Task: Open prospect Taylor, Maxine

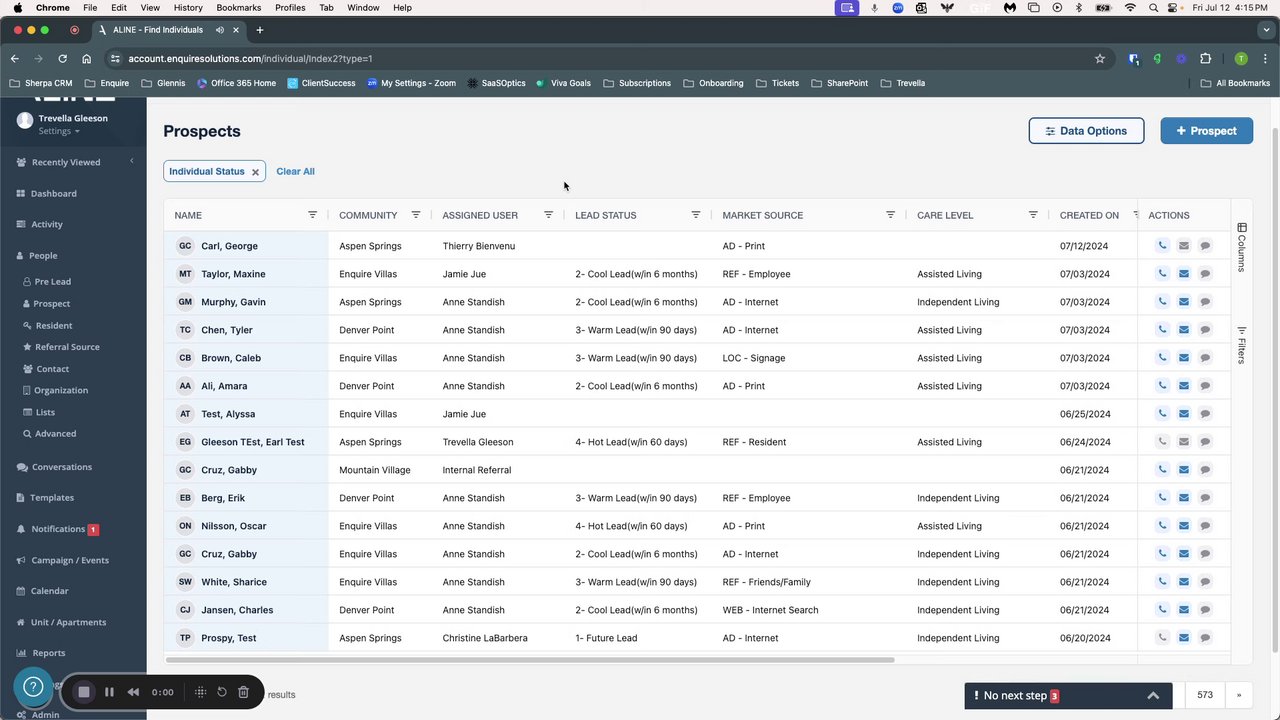Action: pyautogui.click(x=233, y=274)
